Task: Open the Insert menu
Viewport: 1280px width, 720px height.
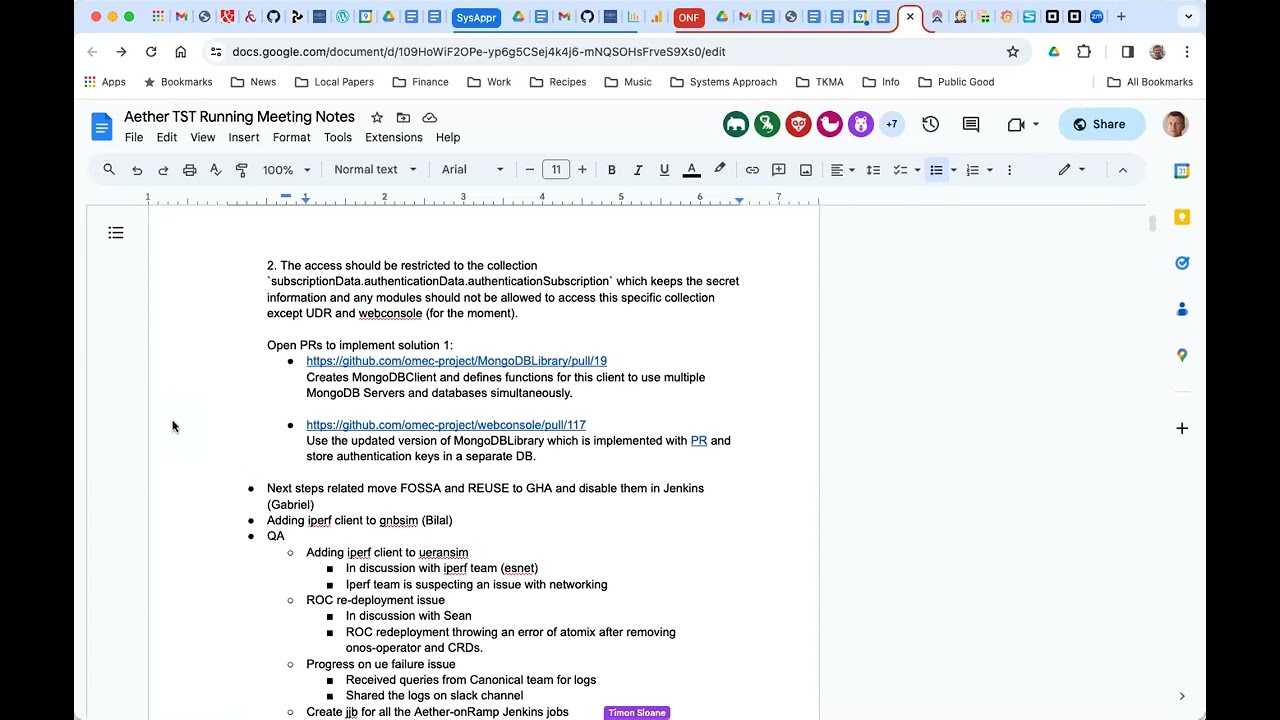Action: tap(244, 137)
